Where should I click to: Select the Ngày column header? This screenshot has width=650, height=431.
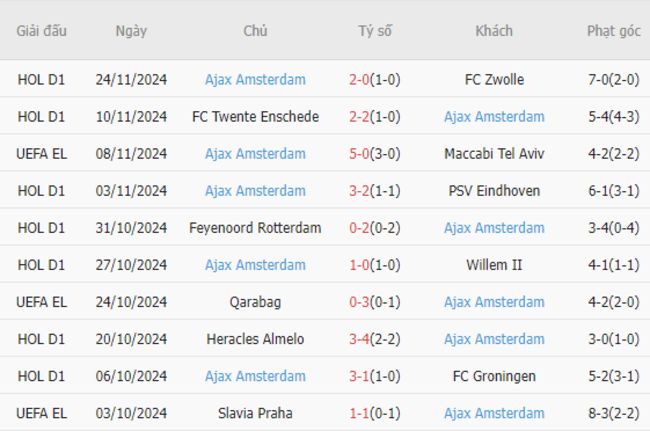131,31
